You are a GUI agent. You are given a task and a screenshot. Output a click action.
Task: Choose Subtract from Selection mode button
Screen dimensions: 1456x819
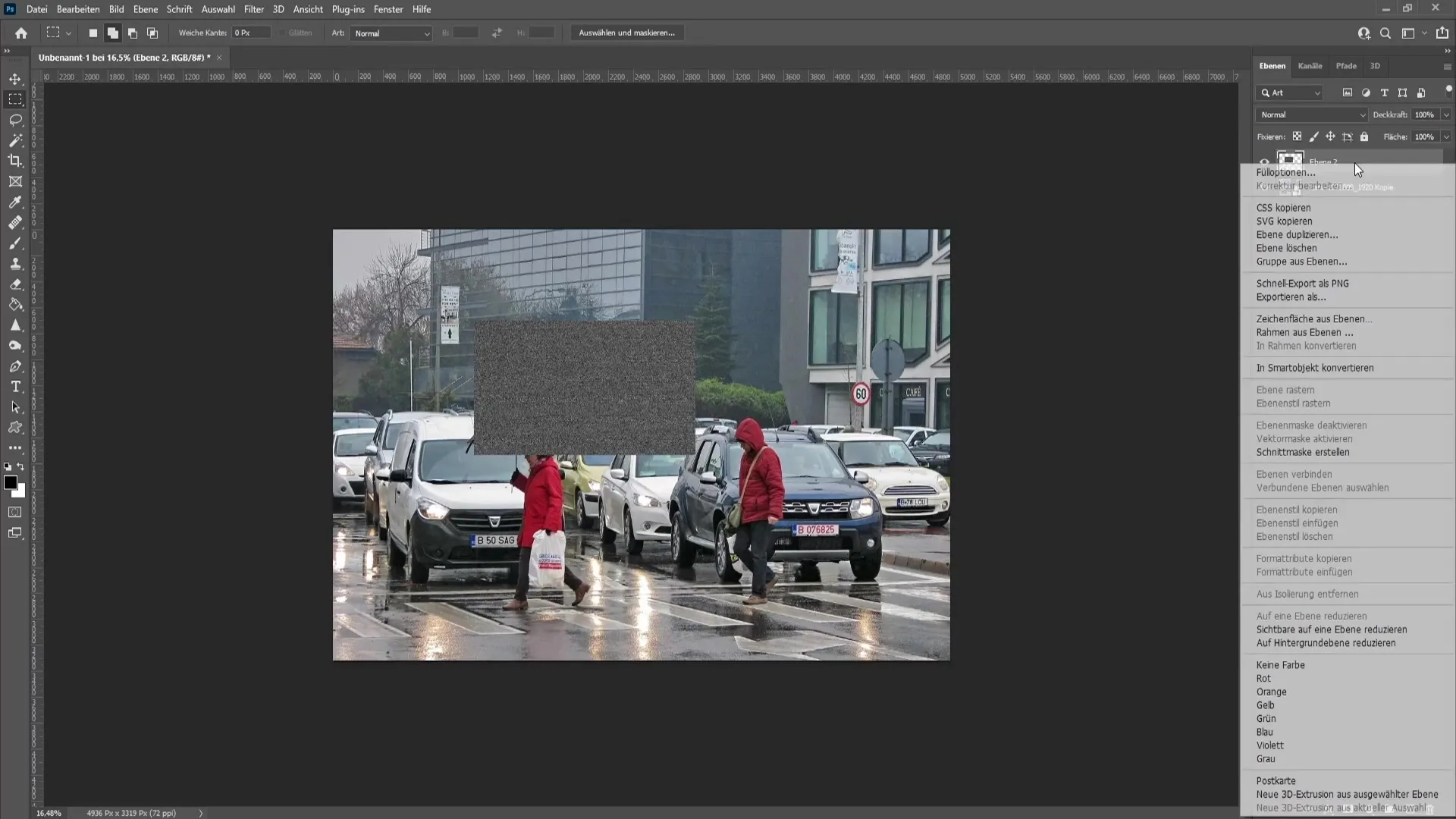click(x=133, y=33)
